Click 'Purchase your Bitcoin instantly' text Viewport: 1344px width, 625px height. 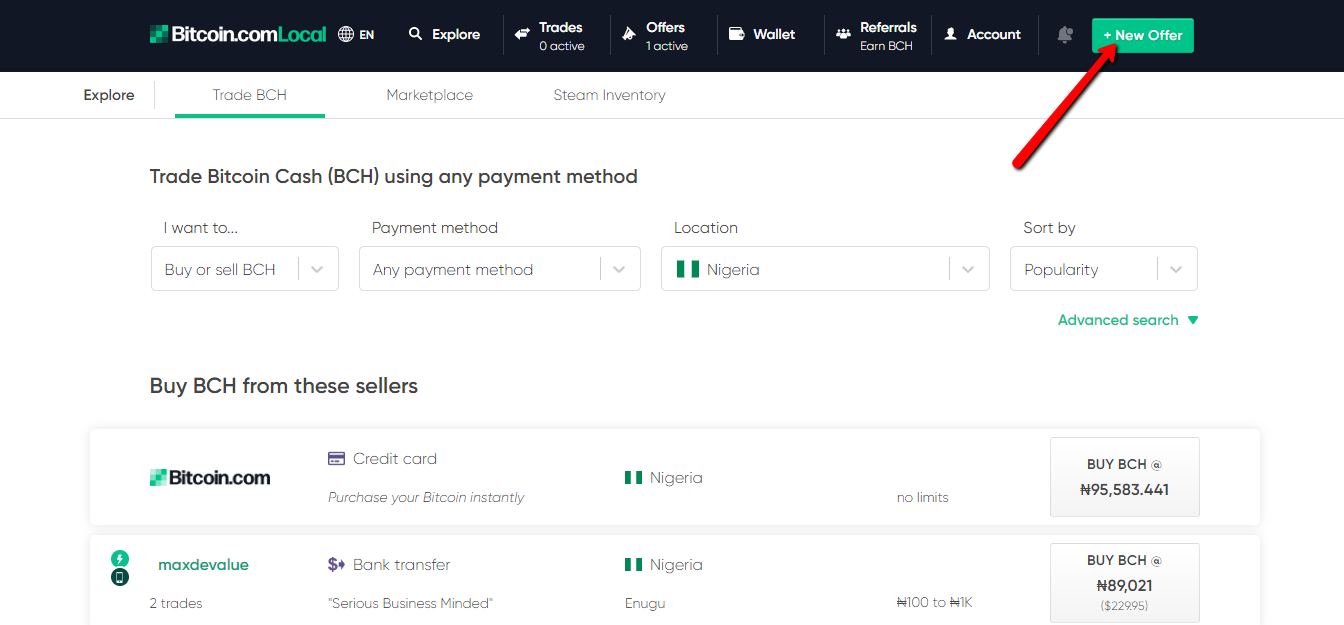point(426,497)
